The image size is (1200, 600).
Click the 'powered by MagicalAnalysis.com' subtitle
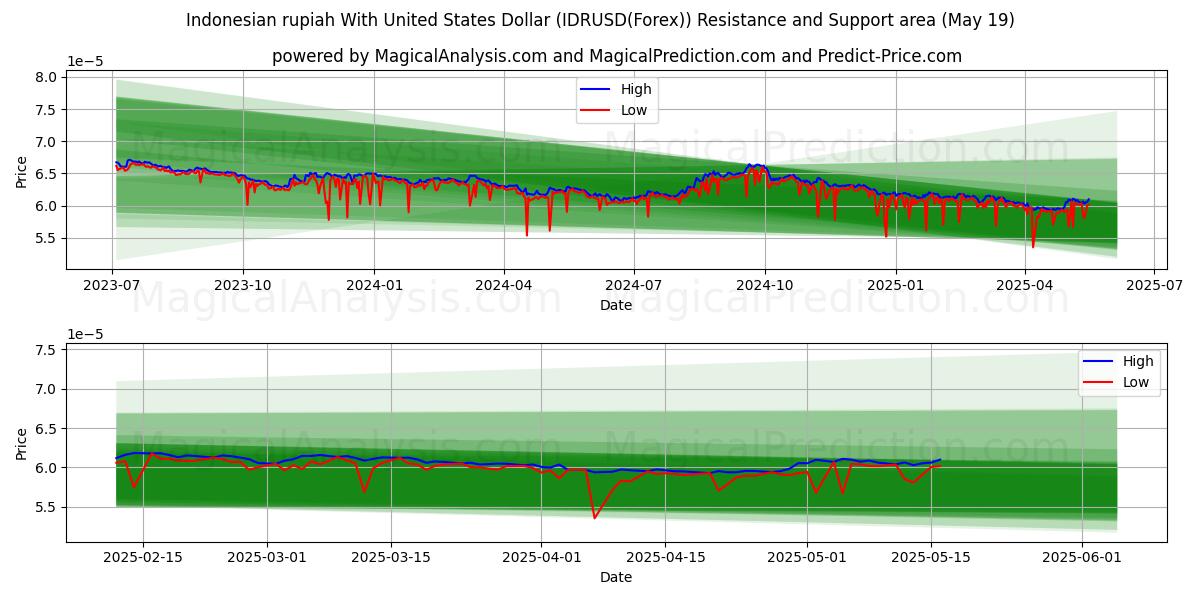[617, 56]
